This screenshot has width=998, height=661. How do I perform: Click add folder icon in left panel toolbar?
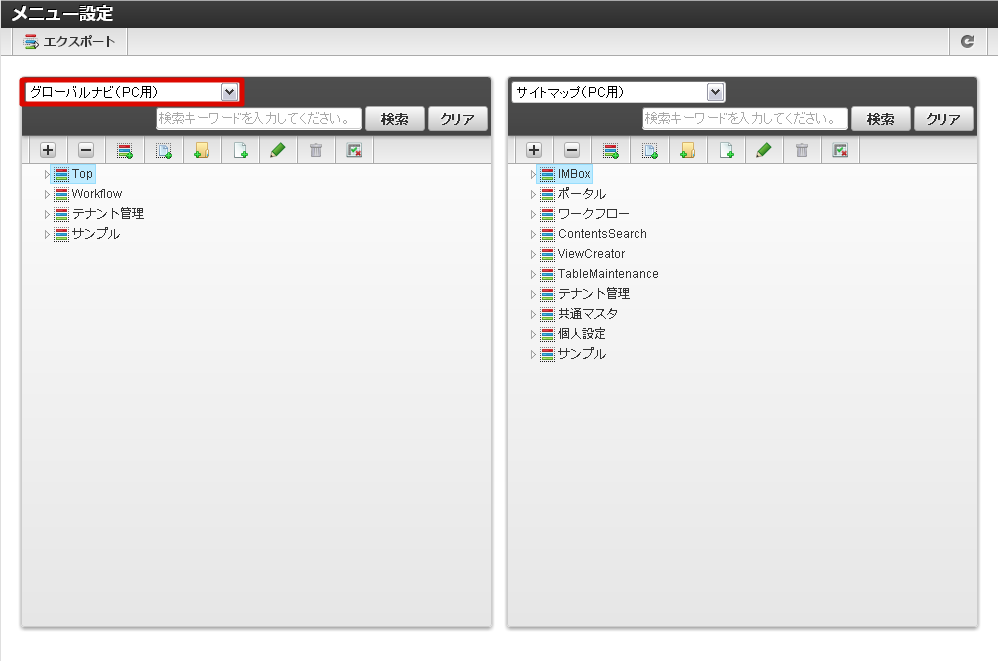(x=202, y=150)
